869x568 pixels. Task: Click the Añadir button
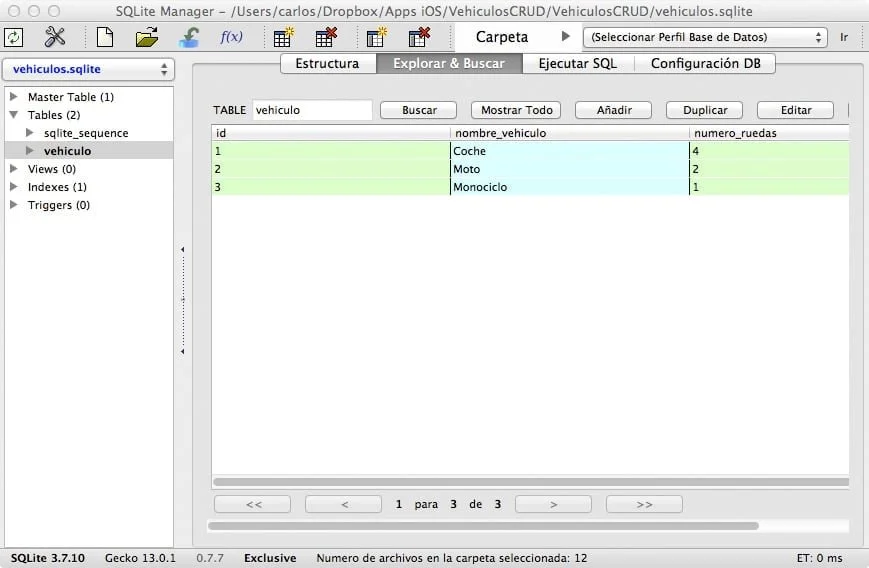[x=614, y=110]
